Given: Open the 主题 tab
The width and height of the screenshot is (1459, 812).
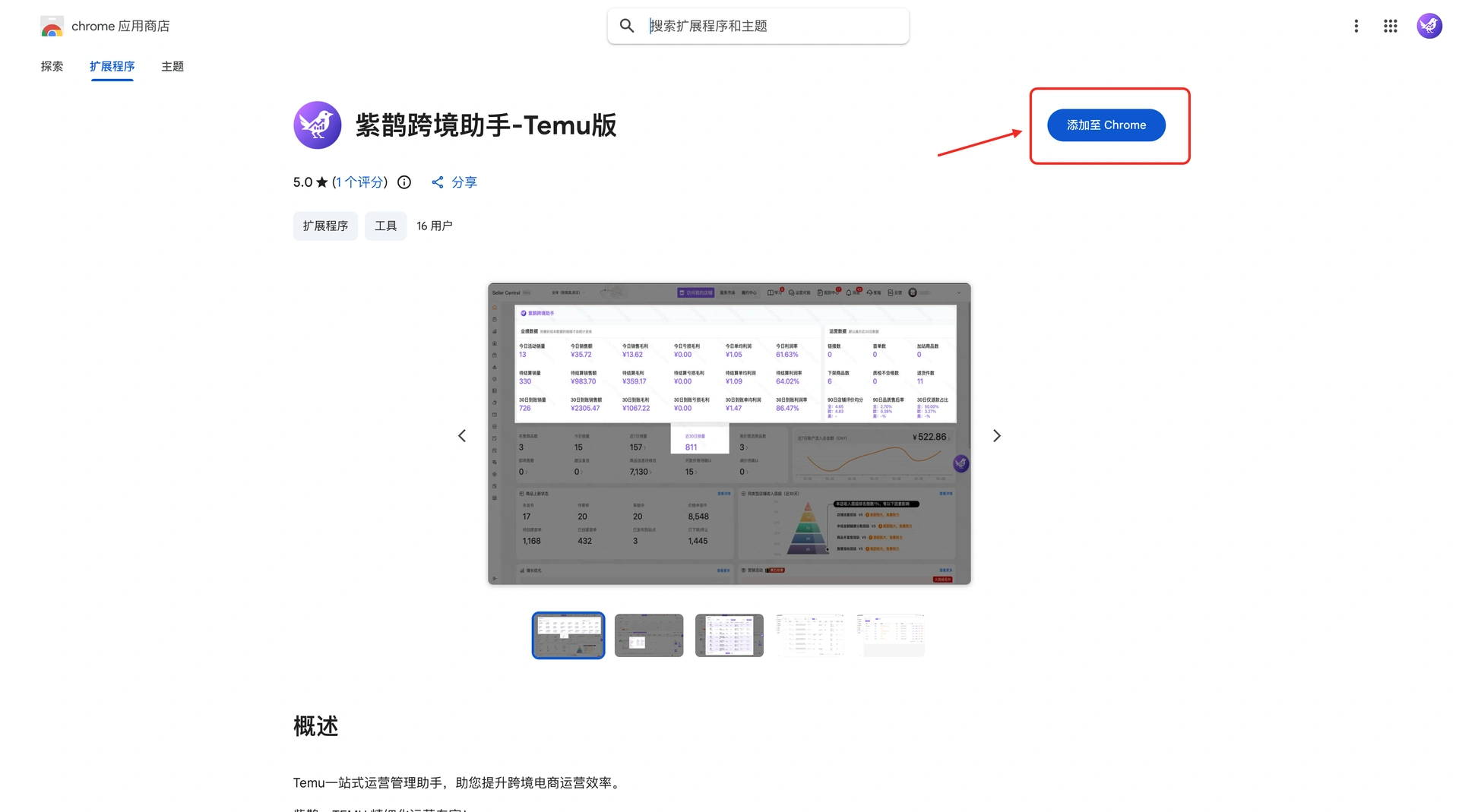Looking at the screenshot, I should (x=172, y=67).
